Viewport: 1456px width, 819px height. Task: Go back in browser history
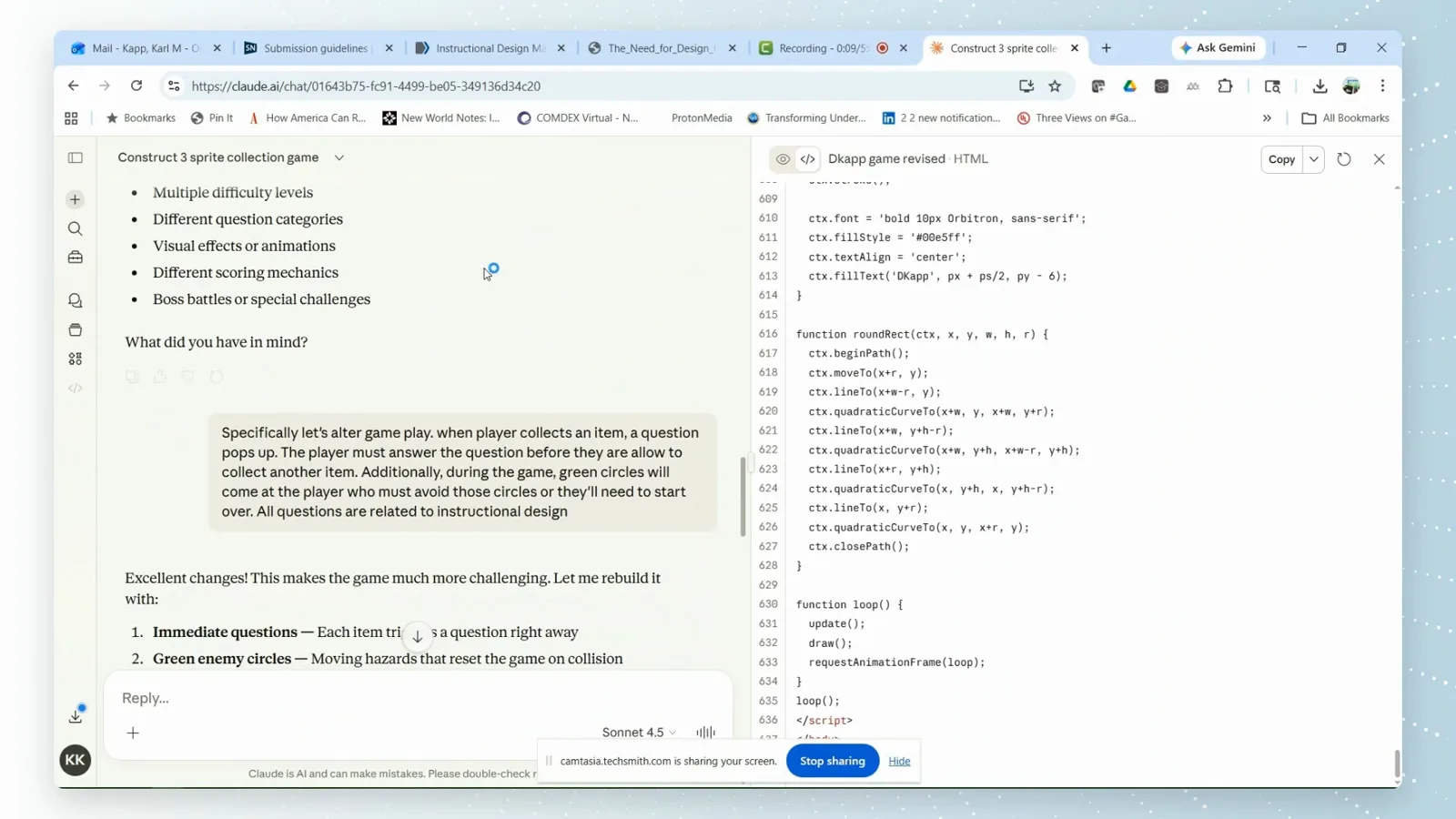point(74,86)
